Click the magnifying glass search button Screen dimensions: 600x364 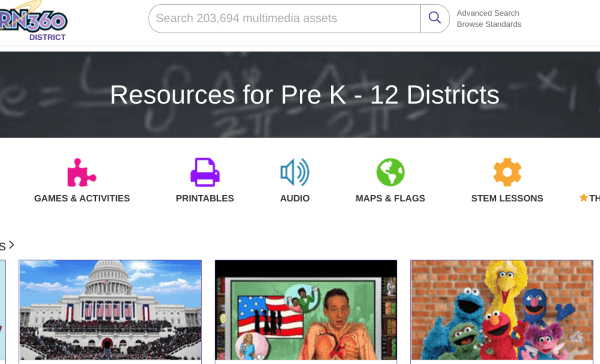(x=435, y=18)
